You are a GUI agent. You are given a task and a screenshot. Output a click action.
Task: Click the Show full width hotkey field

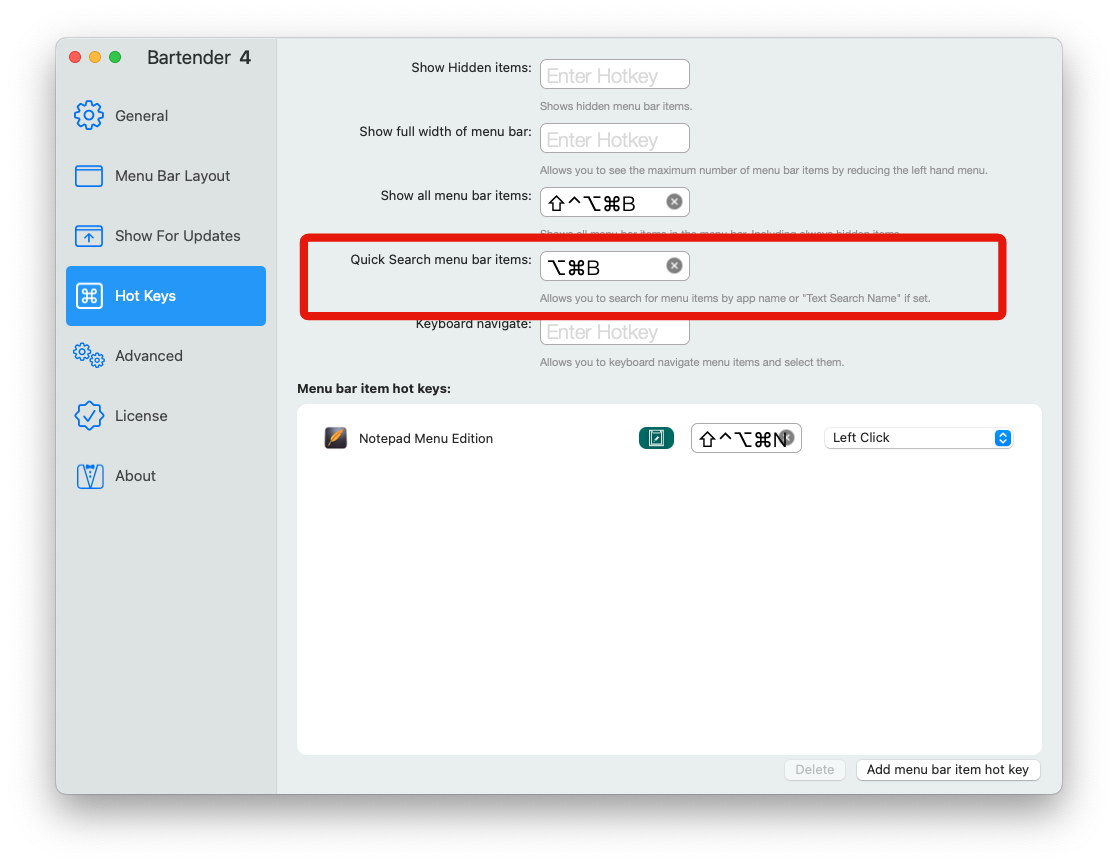point(615,138)
